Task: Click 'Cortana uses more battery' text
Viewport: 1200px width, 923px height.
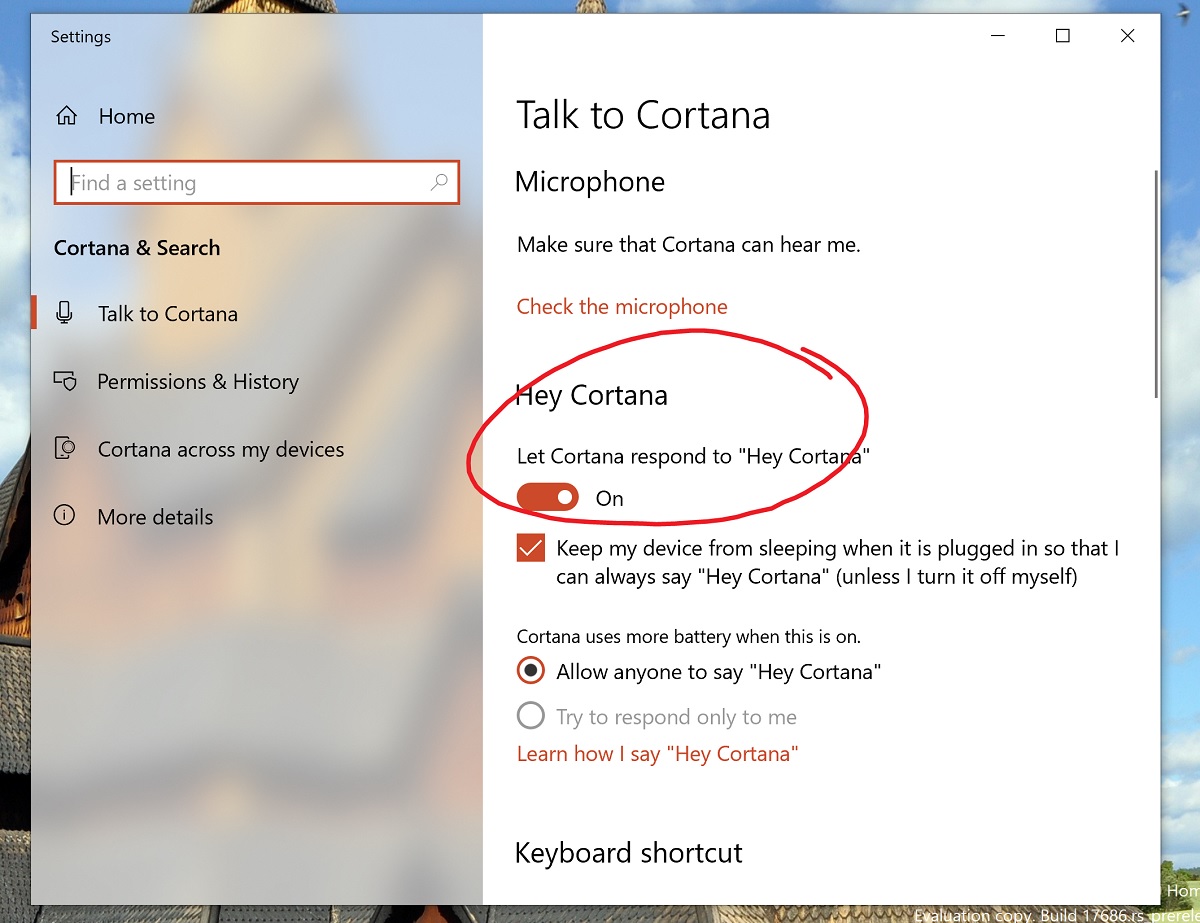Action: click(689, 636)
